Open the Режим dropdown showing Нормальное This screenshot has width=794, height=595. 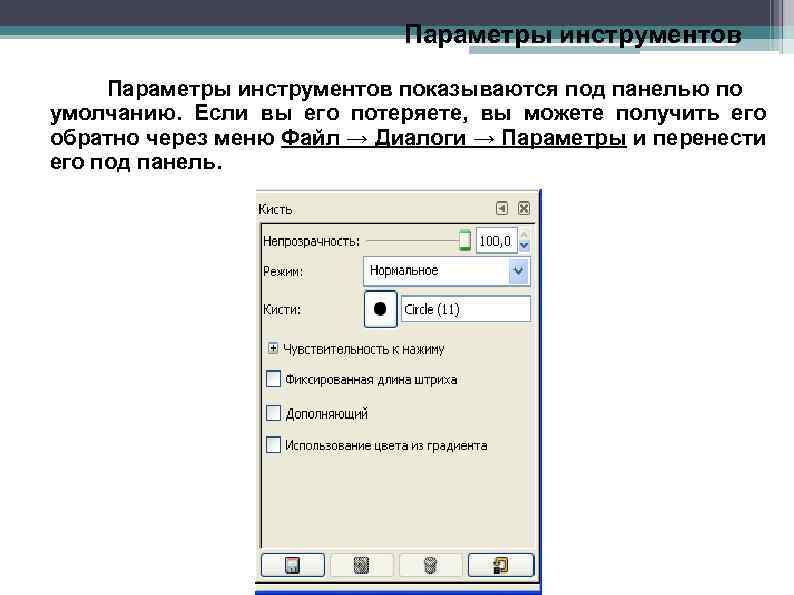coord(446,271)
